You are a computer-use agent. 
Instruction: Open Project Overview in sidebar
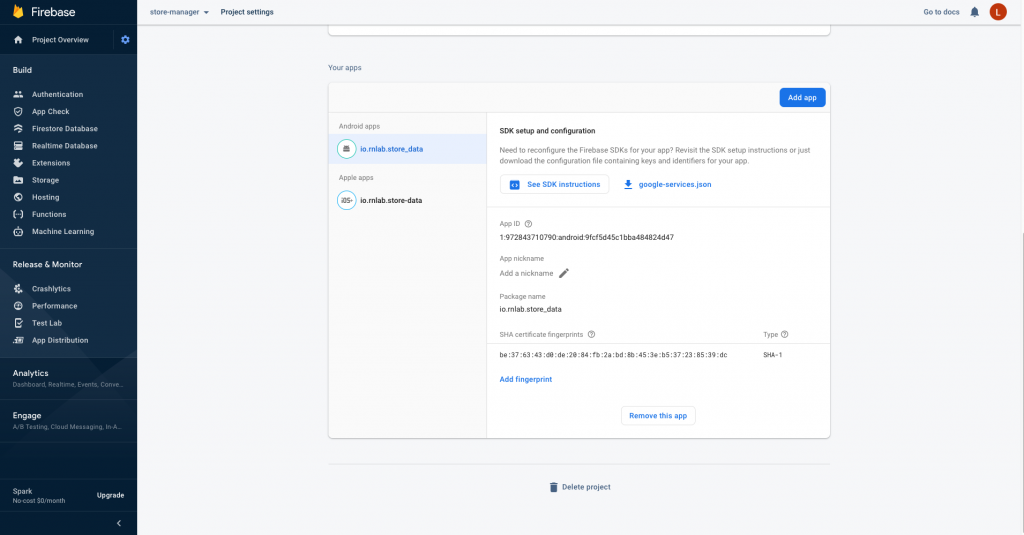pyautogui.click(x=60, y=40)
